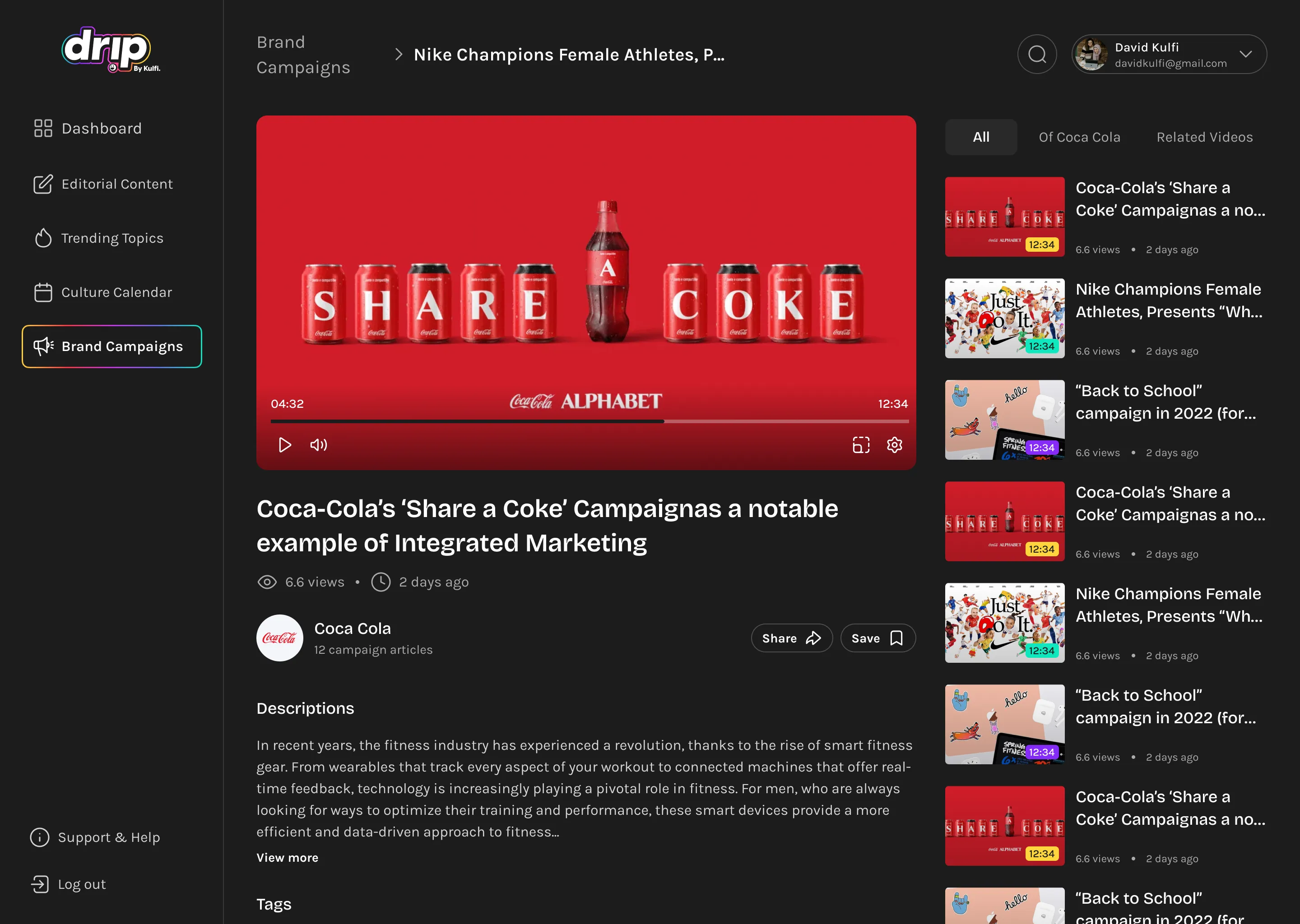Image resolution: width=1300 pixels, height=924 pixels.
Task: Click the Coca Cola brand logo avatar
Action: (x=280, y=638)
